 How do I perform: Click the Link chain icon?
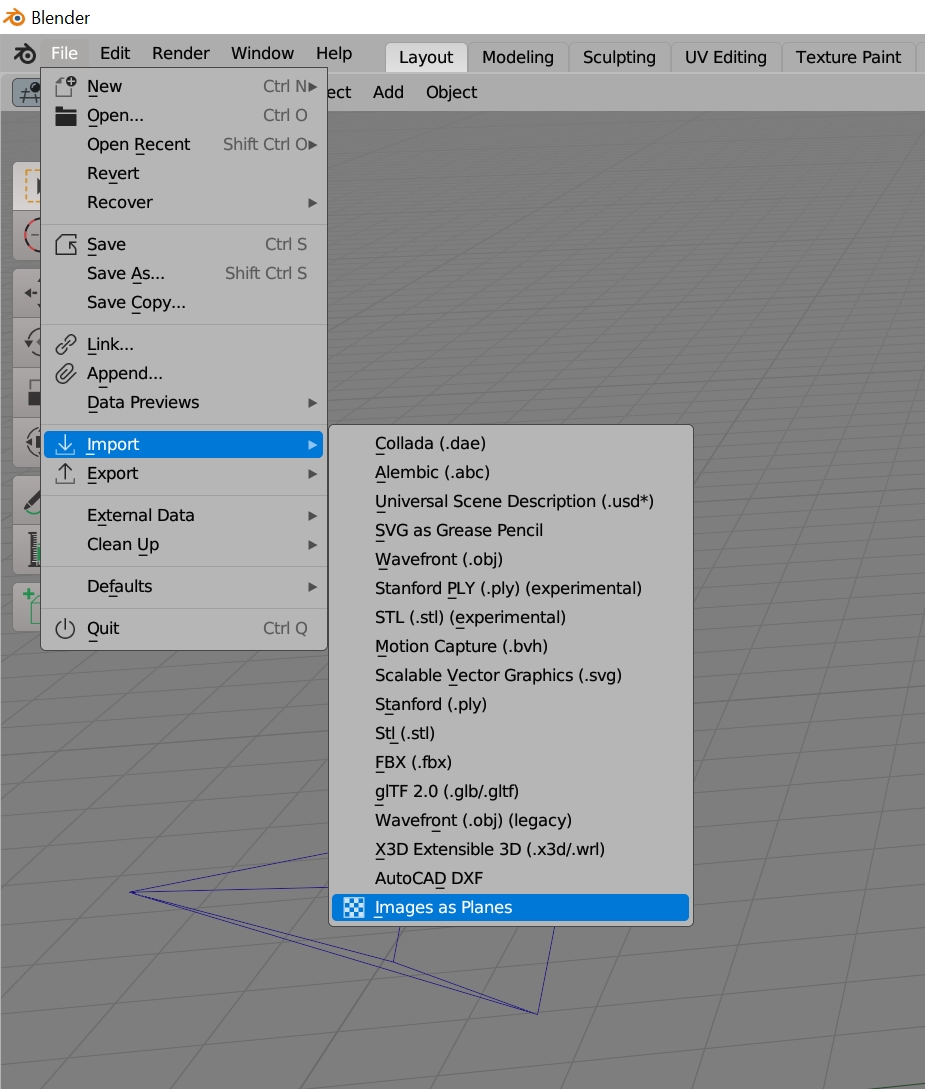click(65, 344)
